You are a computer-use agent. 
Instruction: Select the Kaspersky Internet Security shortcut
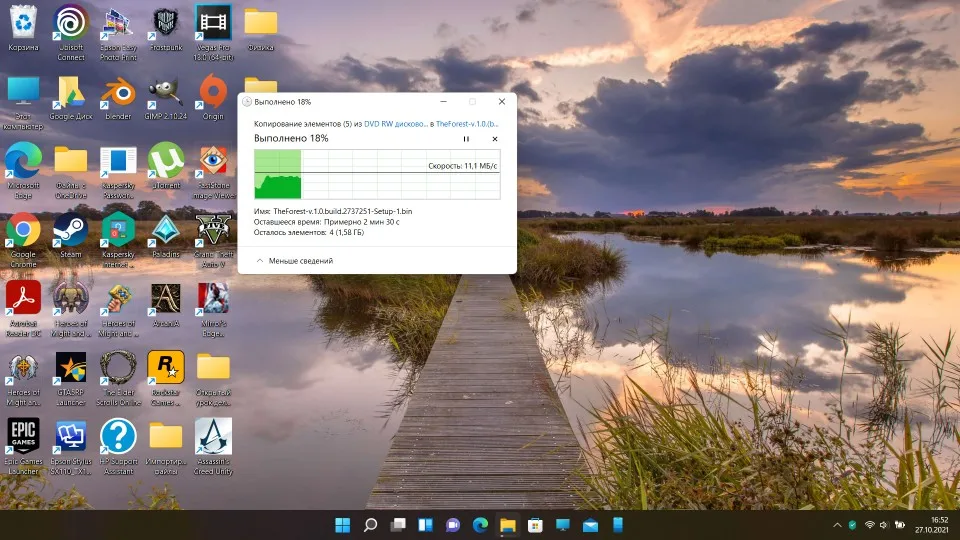coord(118,240)
